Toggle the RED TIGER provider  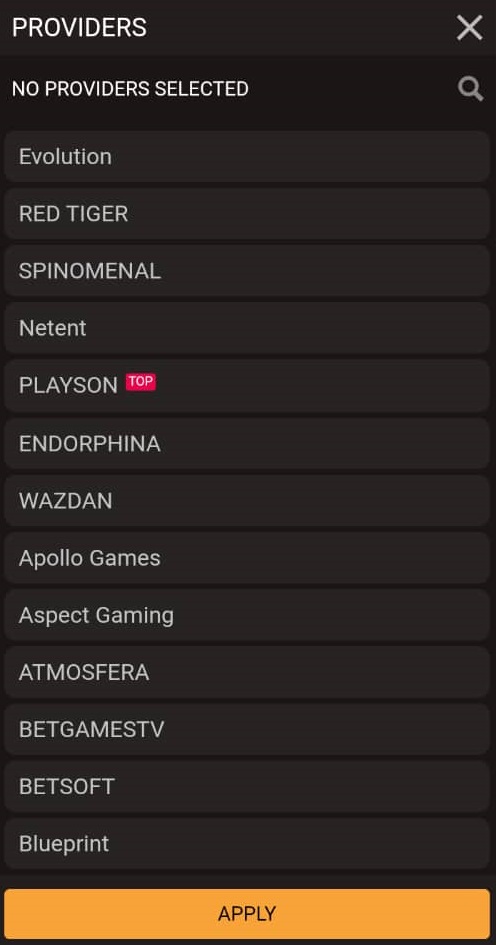(247, 214)
